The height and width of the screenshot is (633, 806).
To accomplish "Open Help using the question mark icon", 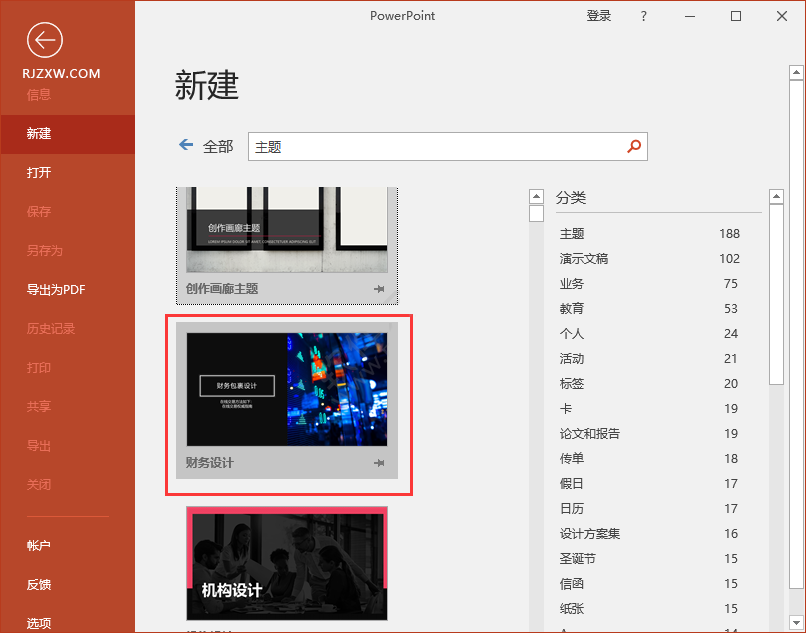I will pos(643,16).
